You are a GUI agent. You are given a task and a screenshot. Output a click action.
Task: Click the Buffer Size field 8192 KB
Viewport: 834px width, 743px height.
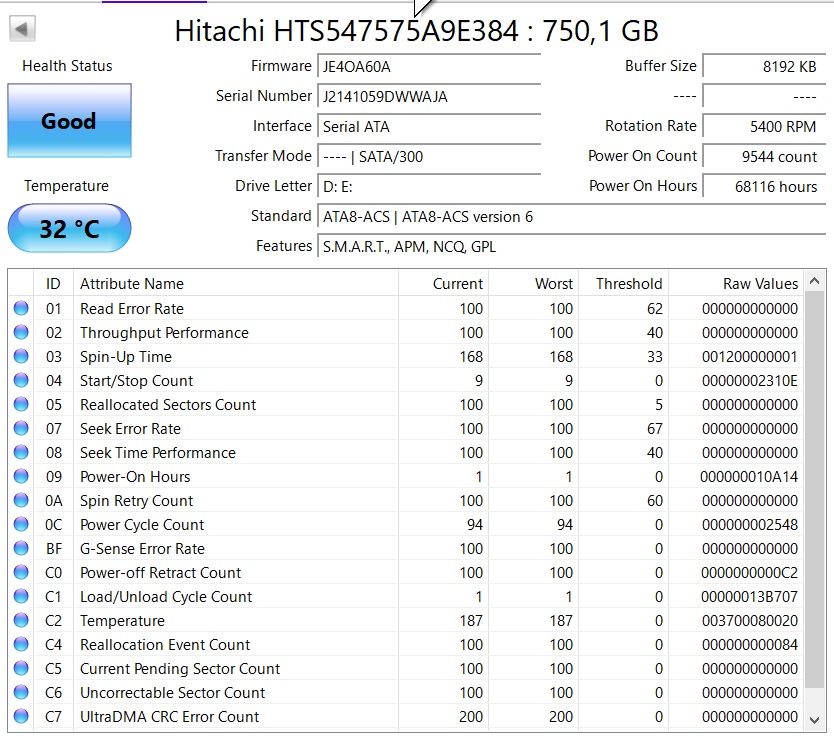[x=764, y=66]
